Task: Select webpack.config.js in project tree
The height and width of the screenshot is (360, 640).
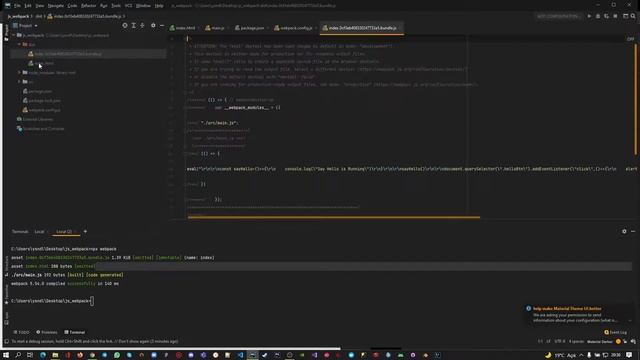Action: tap(42, 110)
